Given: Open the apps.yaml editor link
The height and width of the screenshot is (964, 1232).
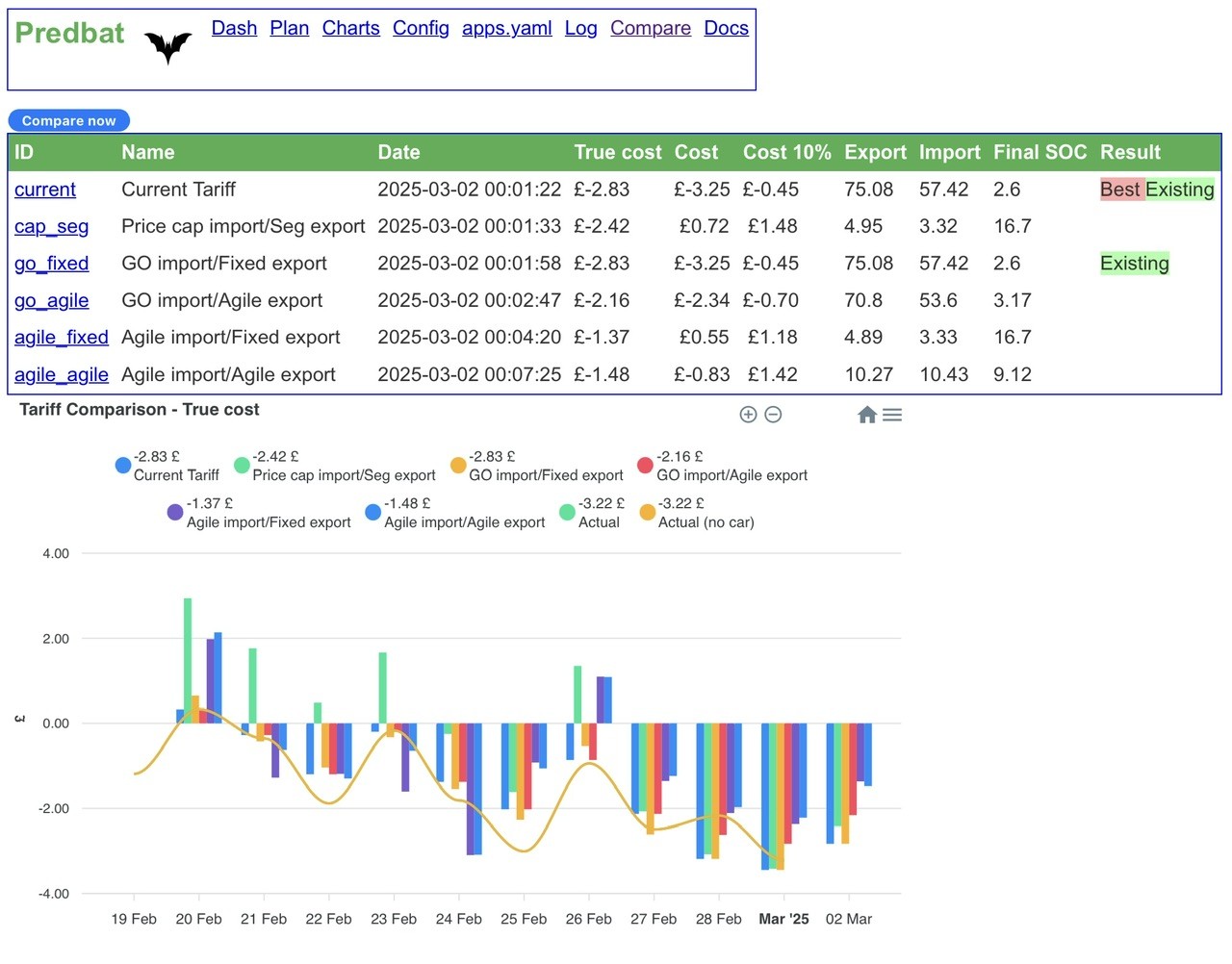Looking at the screenshot, I should 507,29.
